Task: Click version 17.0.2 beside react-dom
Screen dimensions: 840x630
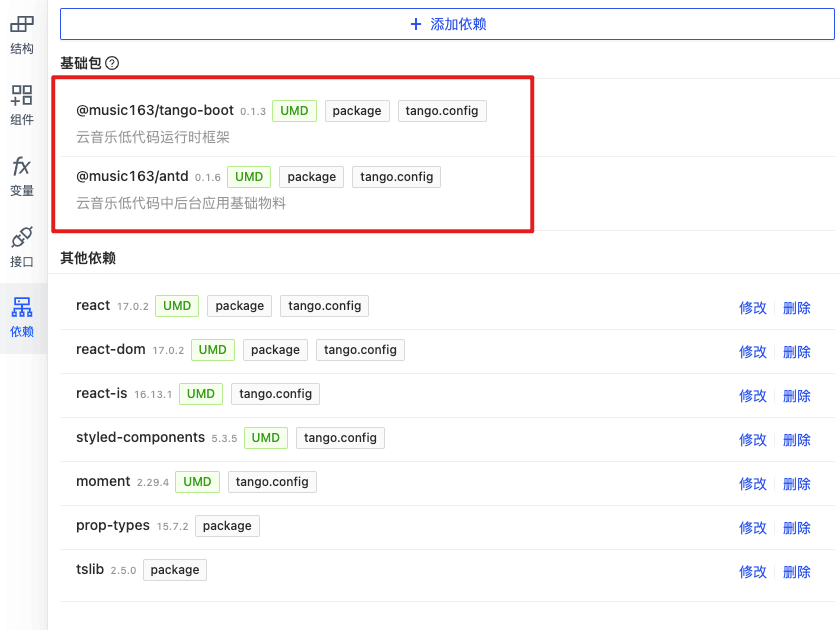Action: [x=168, y=350]
